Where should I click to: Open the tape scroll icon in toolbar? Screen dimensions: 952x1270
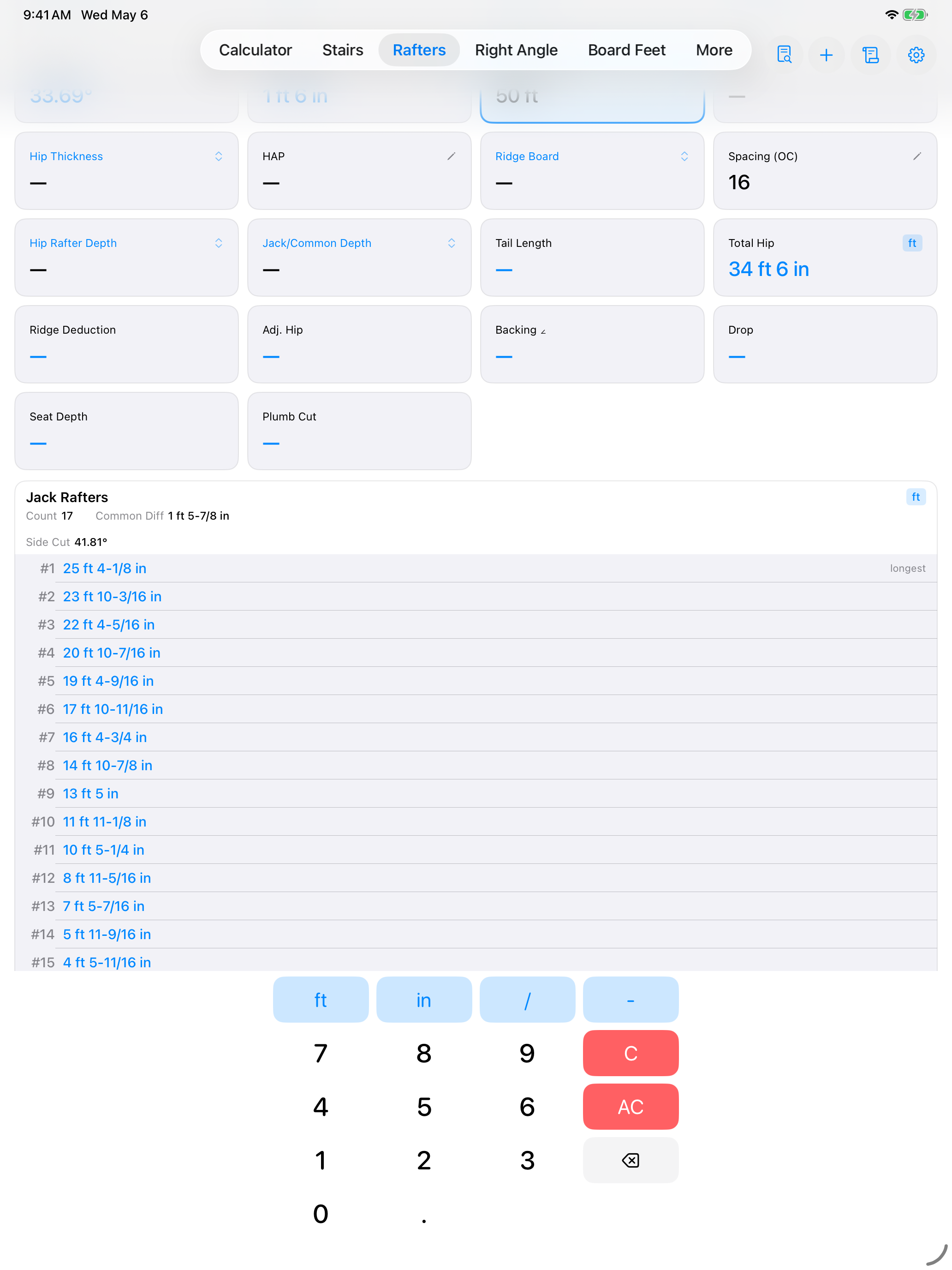[870, 55]
